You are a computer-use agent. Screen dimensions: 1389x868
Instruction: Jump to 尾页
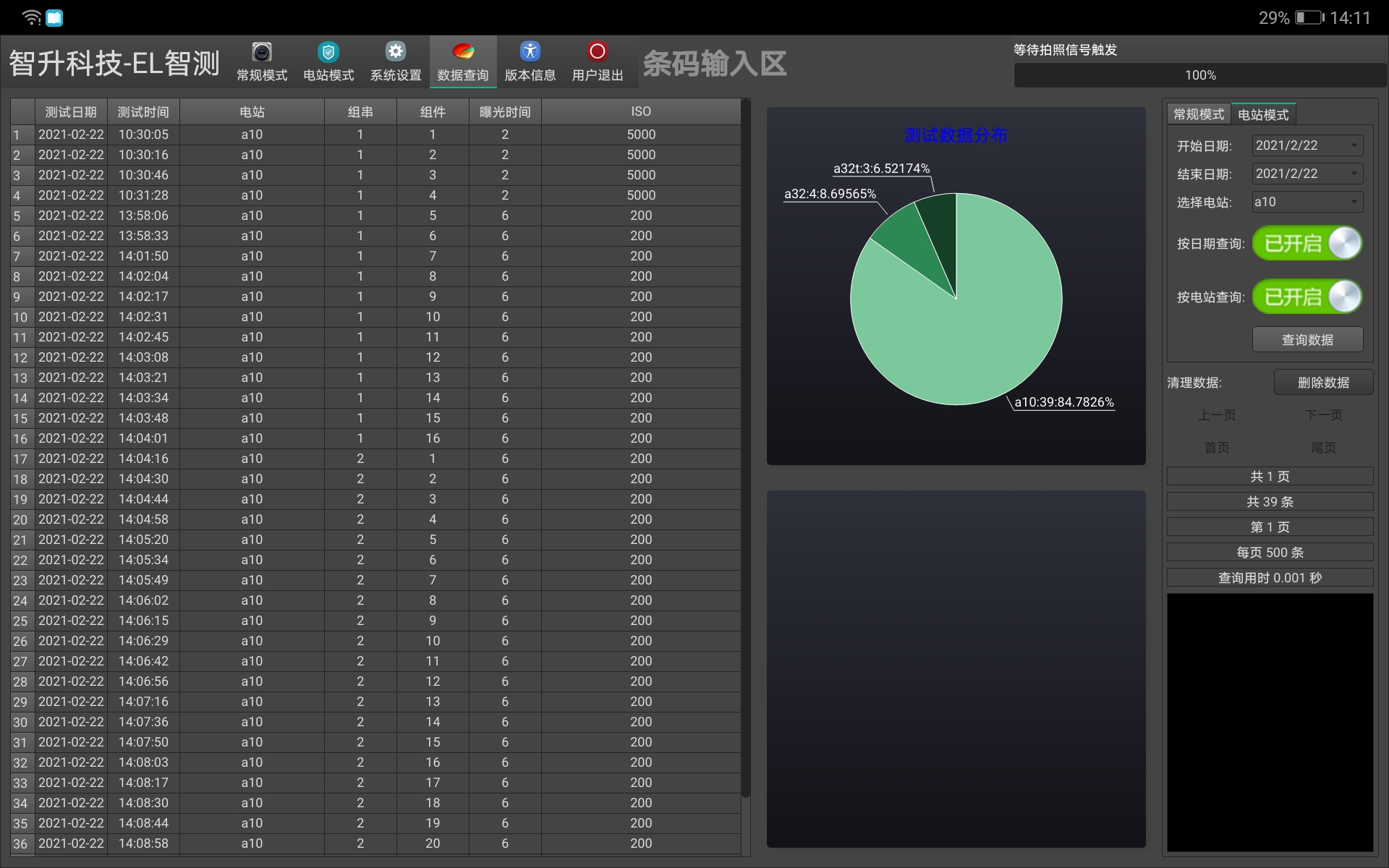pos(1323,448)
